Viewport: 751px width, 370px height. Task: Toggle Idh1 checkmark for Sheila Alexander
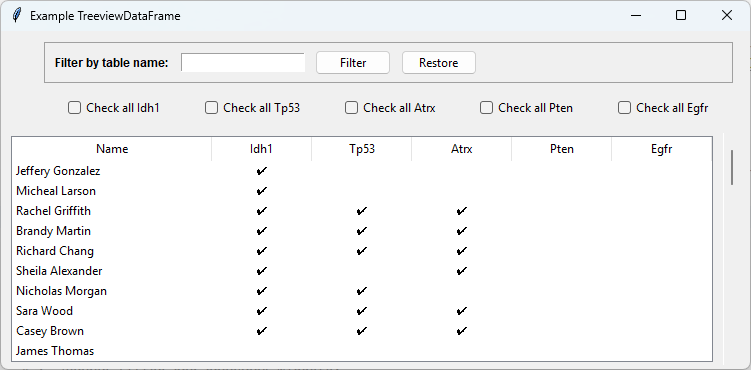[x=262, y=271]
